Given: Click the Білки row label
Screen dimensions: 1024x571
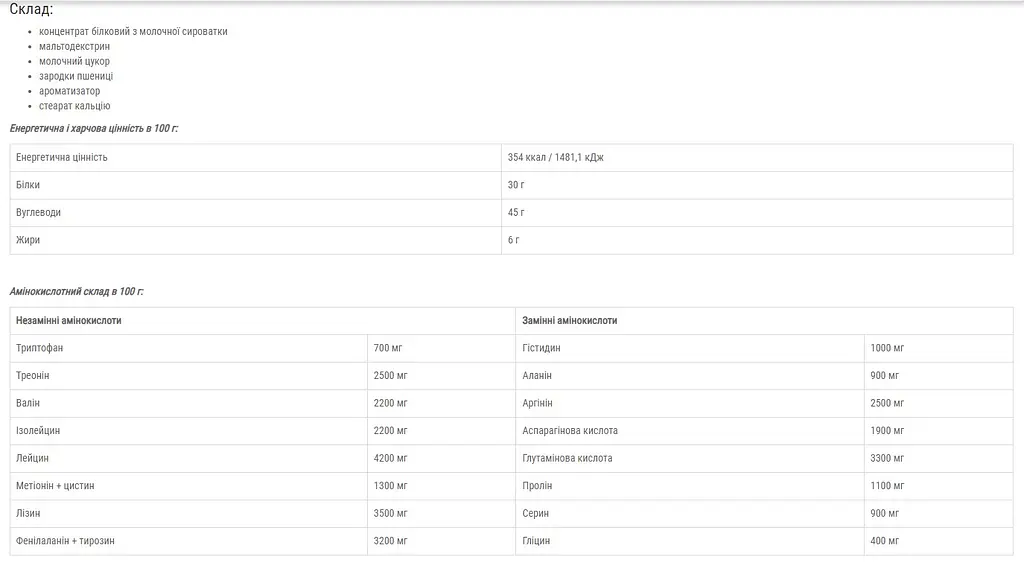Looking at the screenshot, I should coord(28,185).
